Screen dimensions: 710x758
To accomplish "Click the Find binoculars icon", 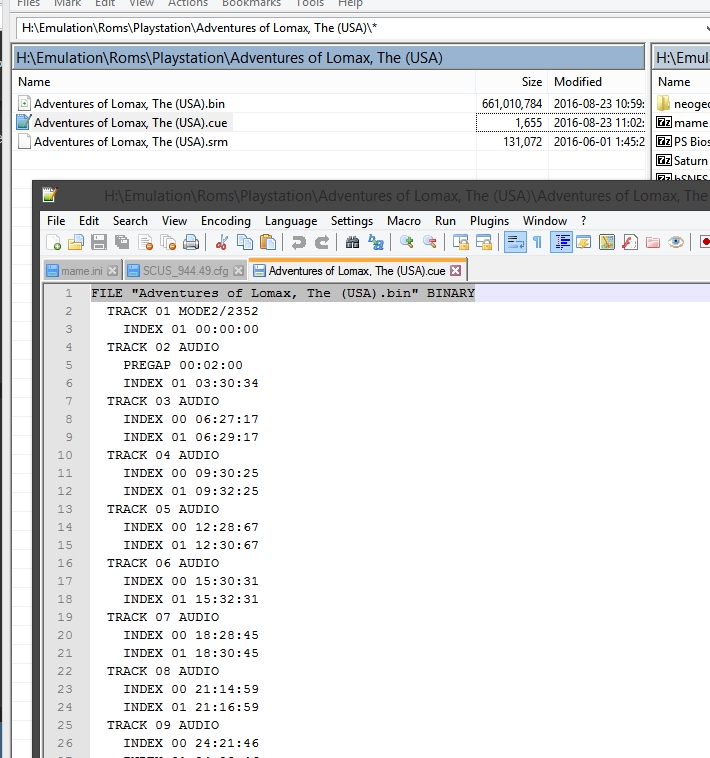I will click(x=352, y=242).
